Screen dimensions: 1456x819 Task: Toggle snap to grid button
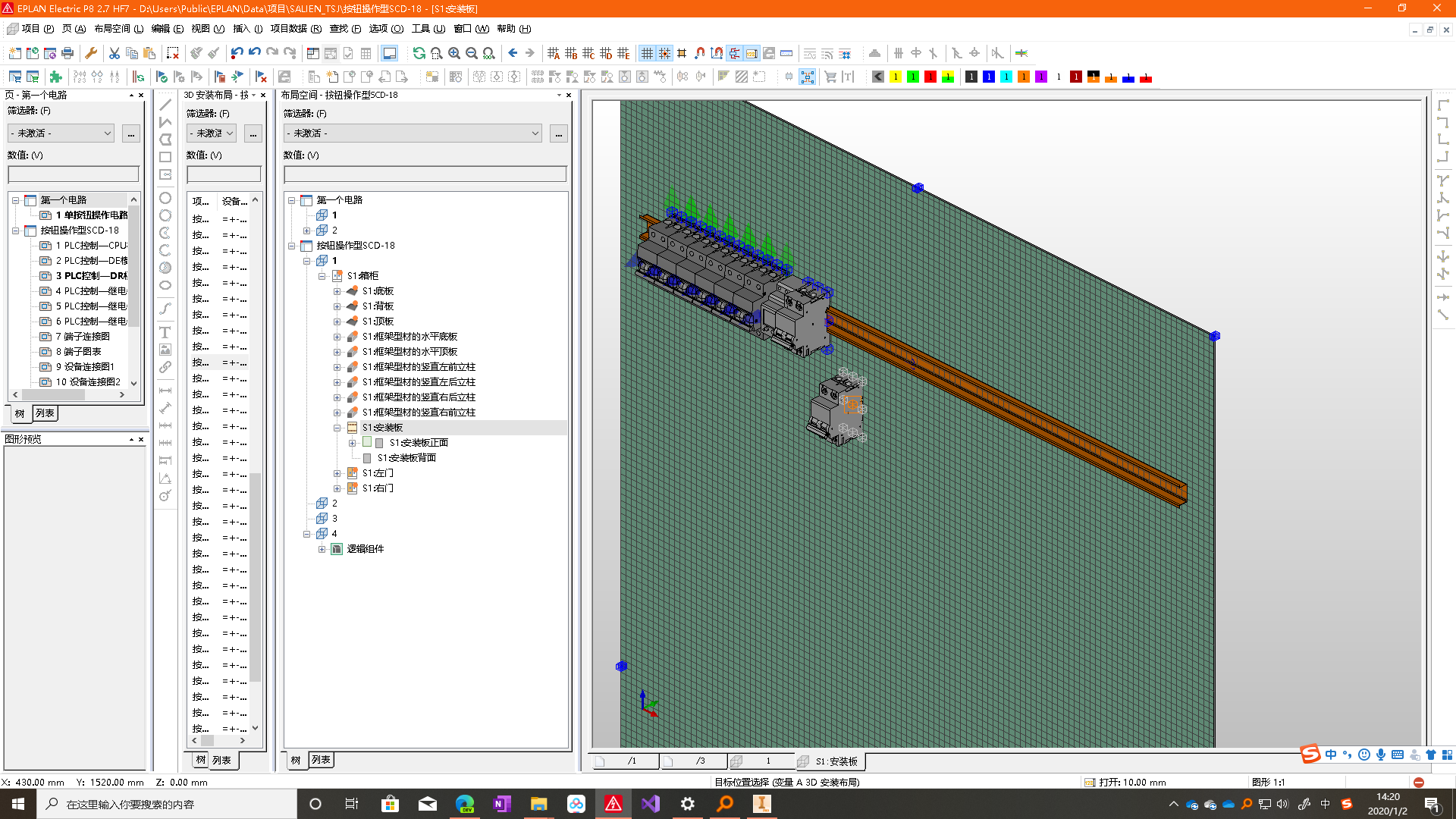pyautogui.click(x=664, y=53)
